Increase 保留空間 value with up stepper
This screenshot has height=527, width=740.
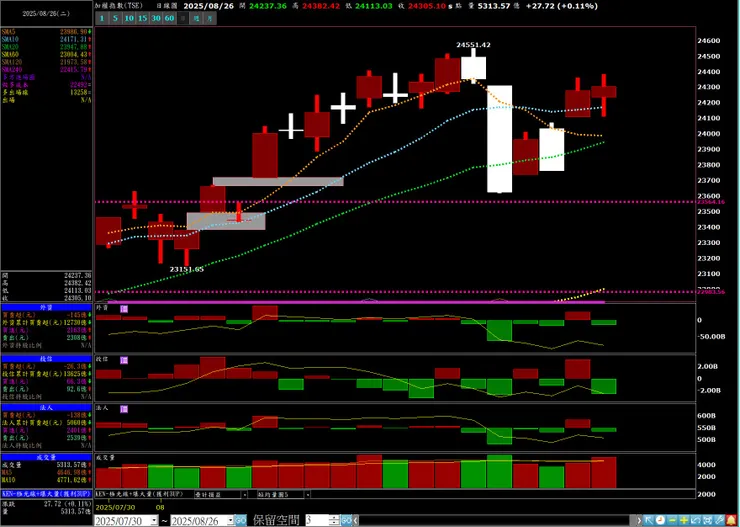(x=335, y=518)
